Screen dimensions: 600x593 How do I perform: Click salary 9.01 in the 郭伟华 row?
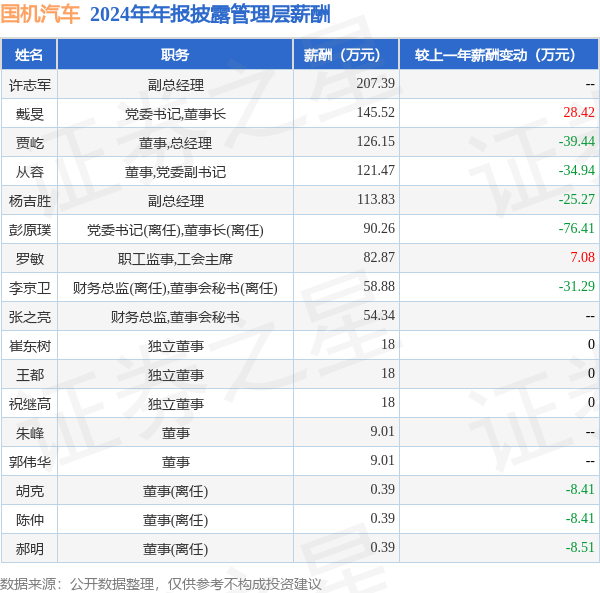click(x=382, y=461)
